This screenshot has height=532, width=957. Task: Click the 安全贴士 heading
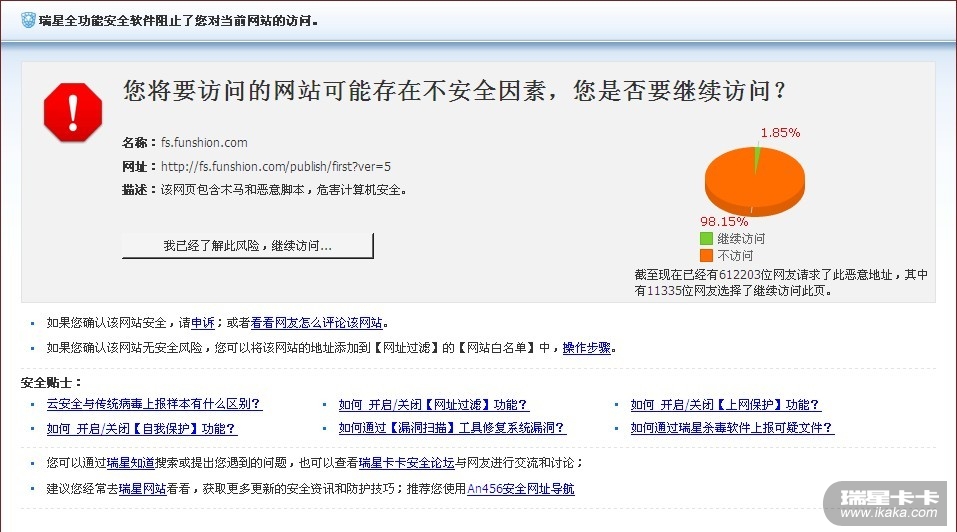pyautogui.click(x=51, y=383)
